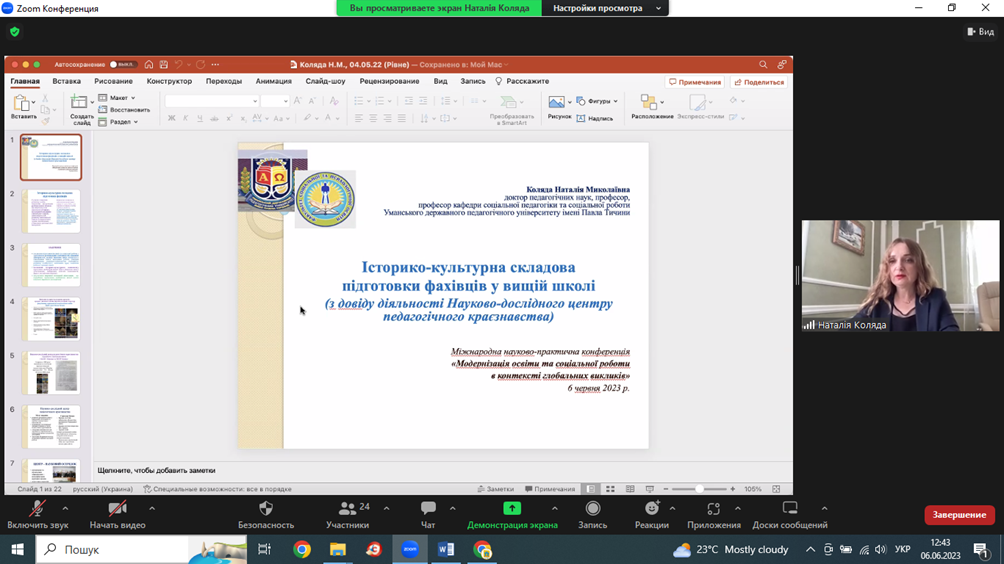Image resolution: width=1004 pixels, height=564 pixels.
Task: Click the zoom out minus button in status bar
Action: click(666, 489)
